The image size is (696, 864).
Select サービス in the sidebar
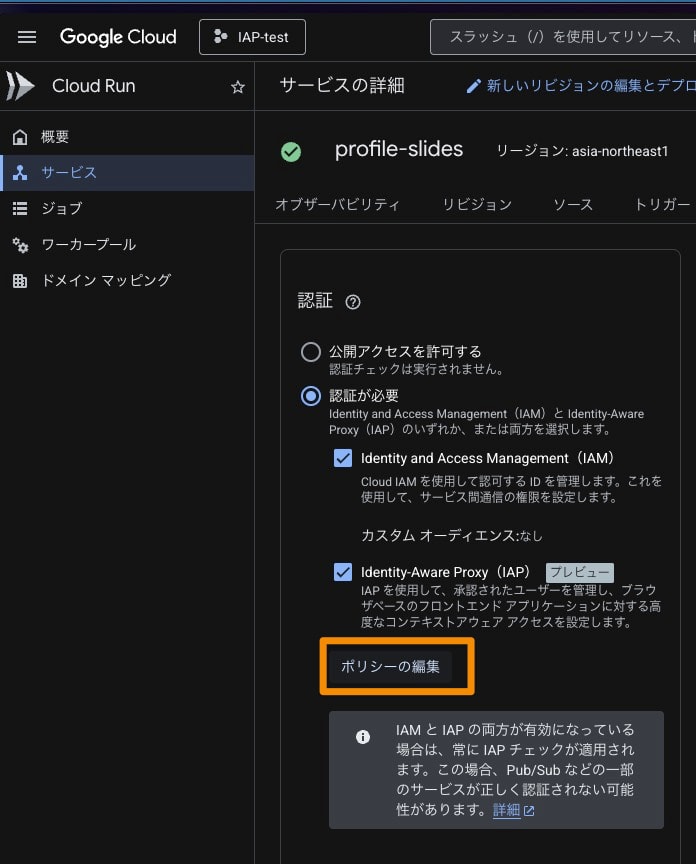click(x=127, y=172)
